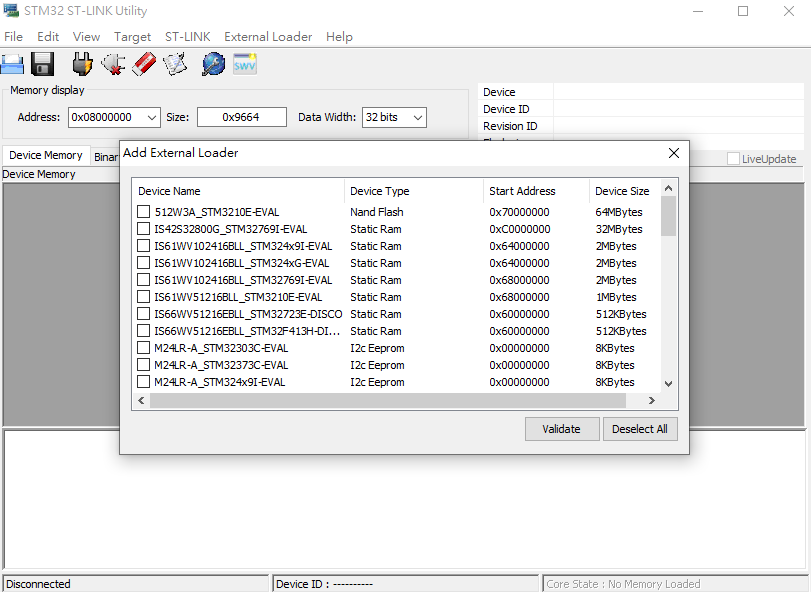
Task: Click the 1MBytes device size cell
Action: (616, 297)
